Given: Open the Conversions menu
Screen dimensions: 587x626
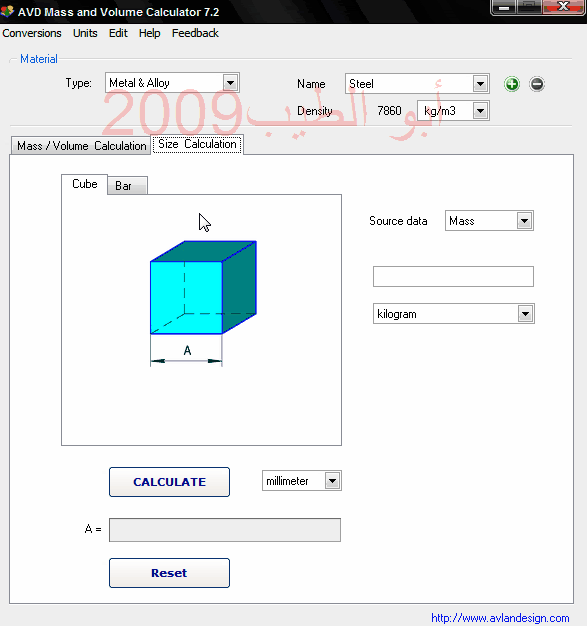Looking at the screenshot, I should (x=32, y=33).
